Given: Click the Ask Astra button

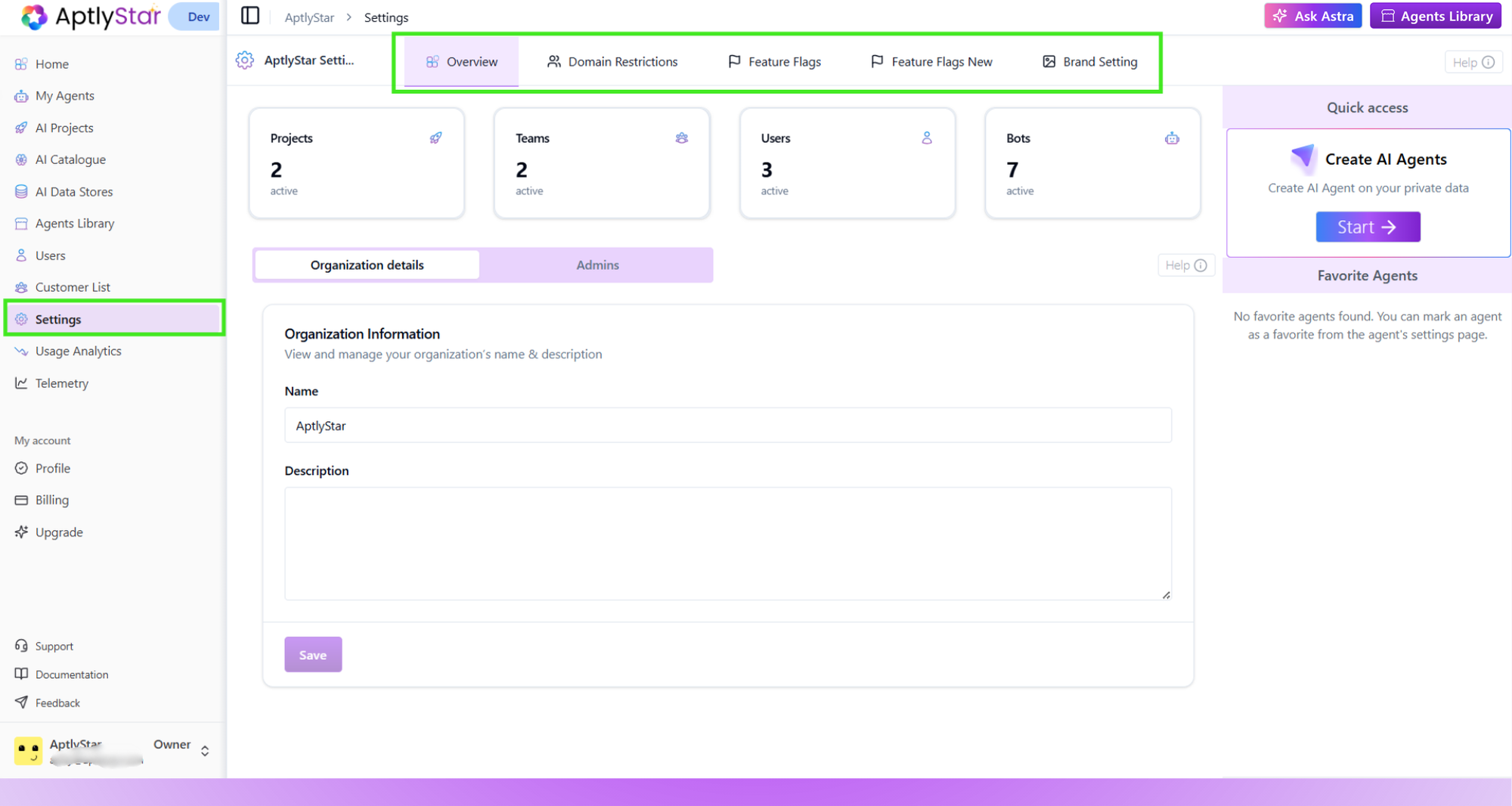Looking at the screenshot, I should pyautogui.click(x=1312, y=15).
